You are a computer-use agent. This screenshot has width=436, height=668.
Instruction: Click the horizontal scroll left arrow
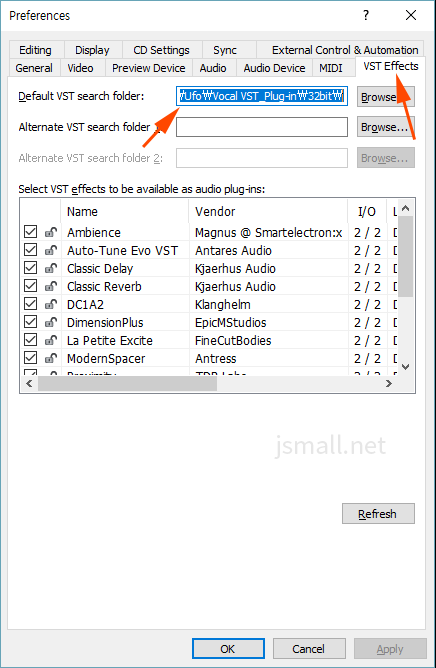29,383
